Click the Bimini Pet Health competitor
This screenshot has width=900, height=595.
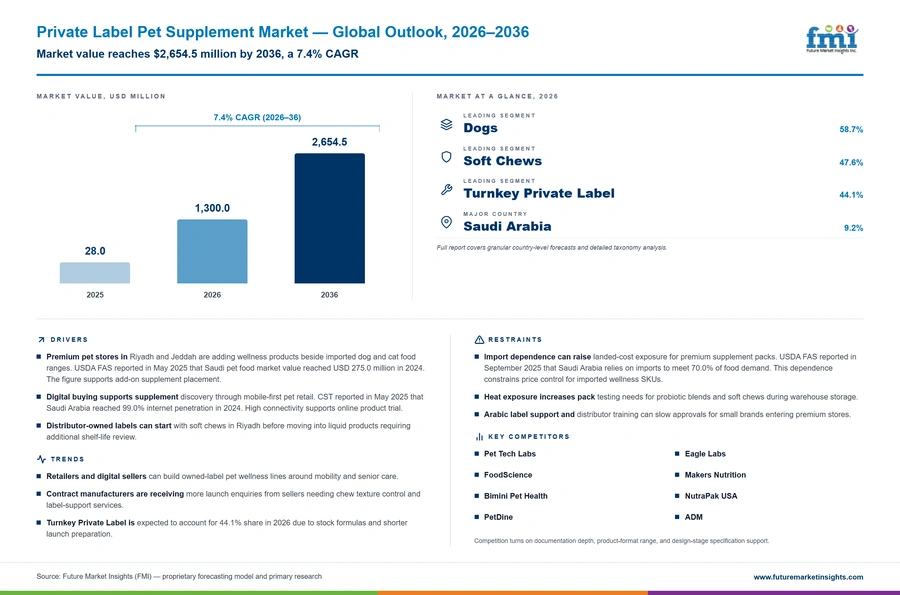(x=515, y=496)
